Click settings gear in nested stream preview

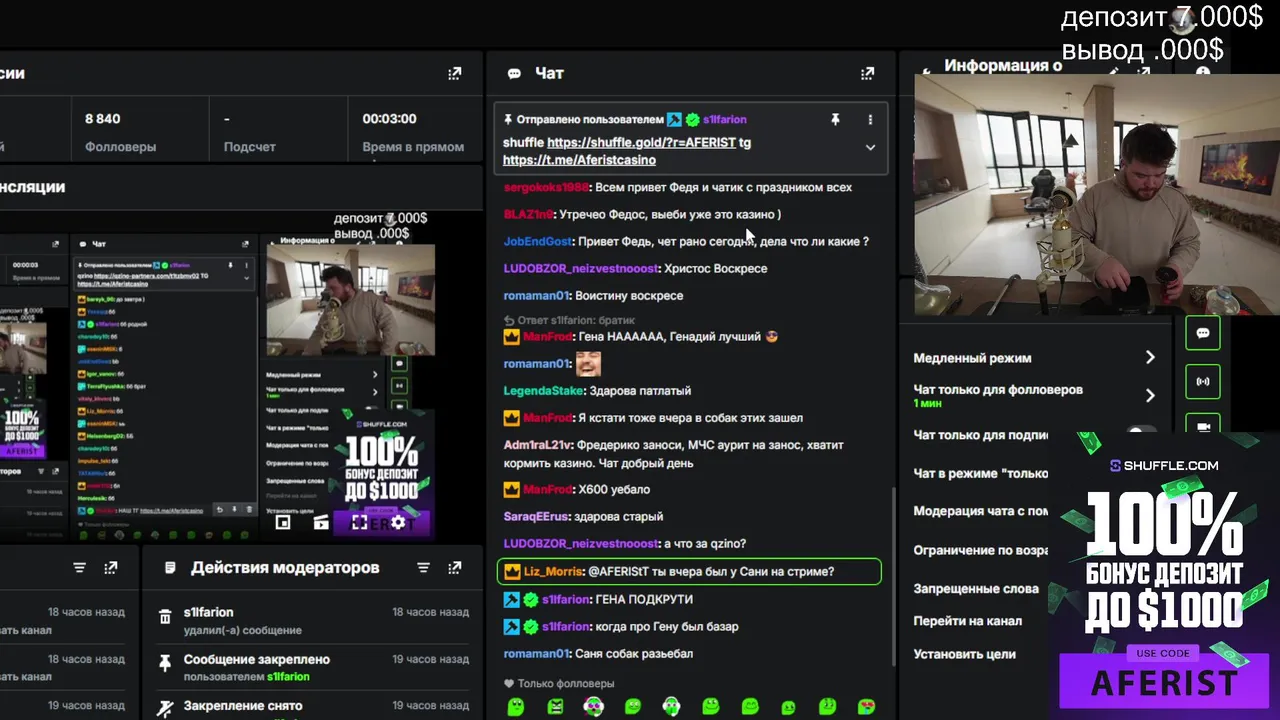pyautogui.click(x=398, y=522)
